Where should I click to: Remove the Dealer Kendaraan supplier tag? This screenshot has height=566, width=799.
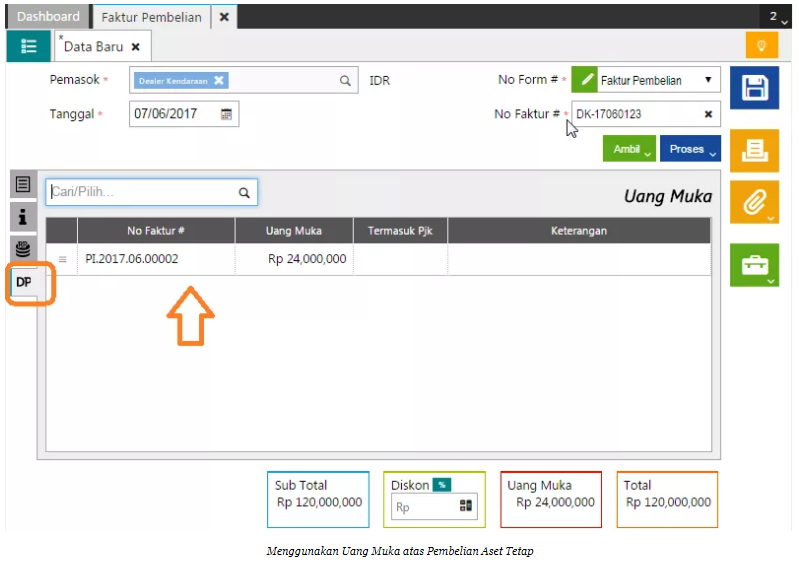(219, 81)
